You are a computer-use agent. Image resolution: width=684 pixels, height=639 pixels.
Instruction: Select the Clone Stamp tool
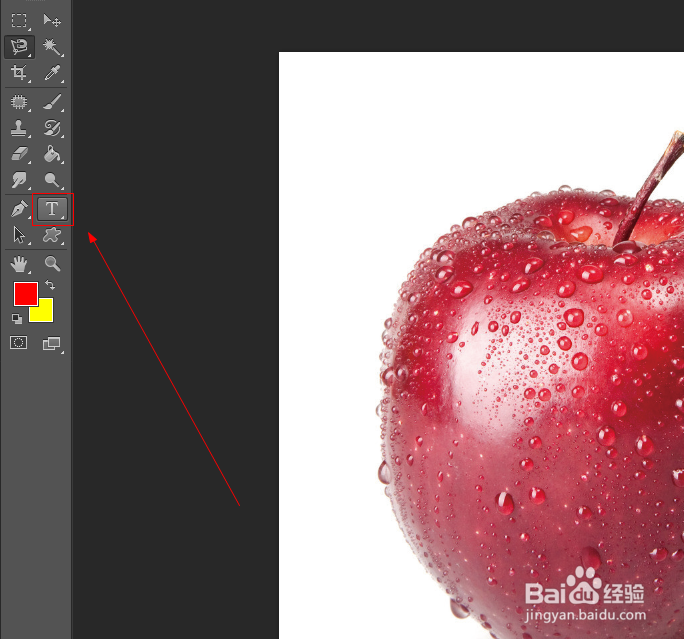[19, 128]
